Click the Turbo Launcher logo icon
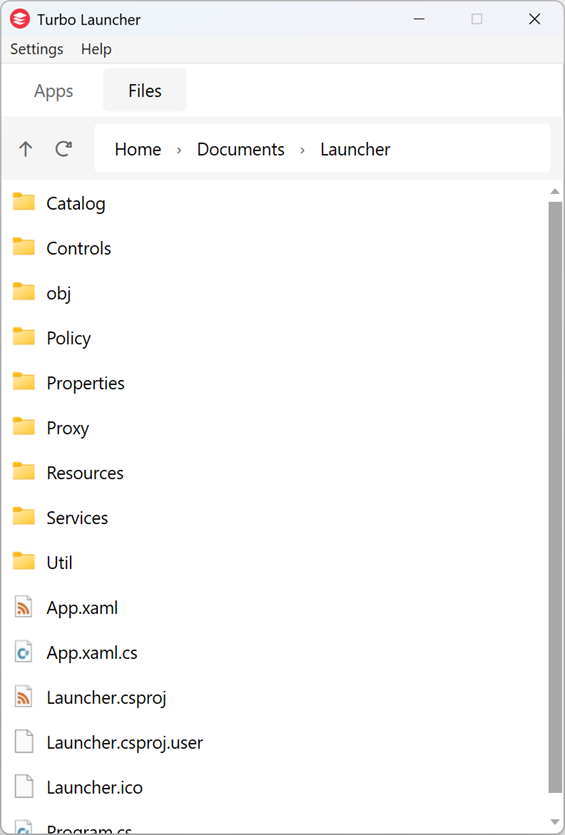565x835 pixels. 20,19
